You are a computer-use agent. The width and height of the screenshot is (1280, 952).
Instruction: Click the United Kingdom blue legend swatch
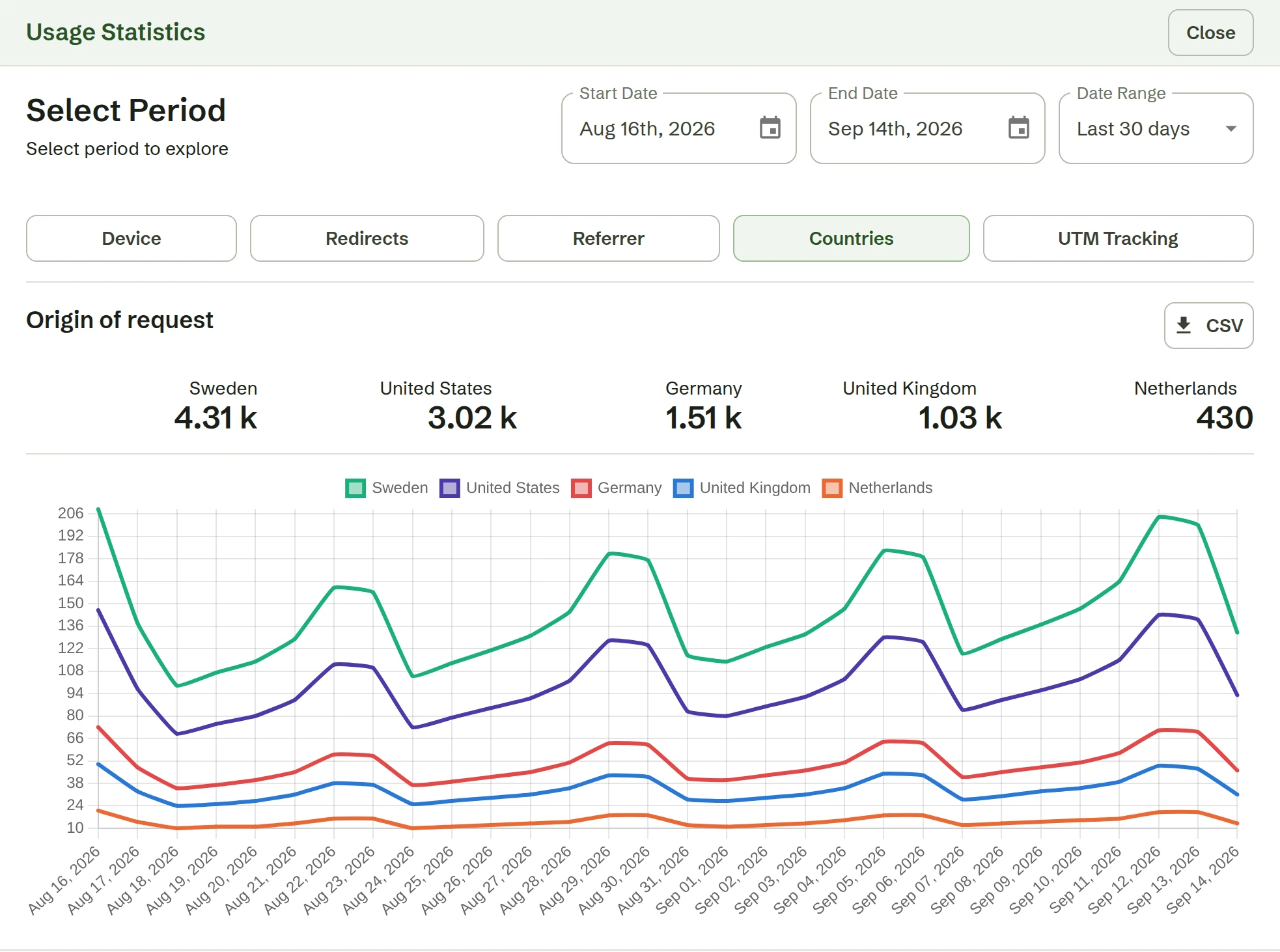coord(684,488)
